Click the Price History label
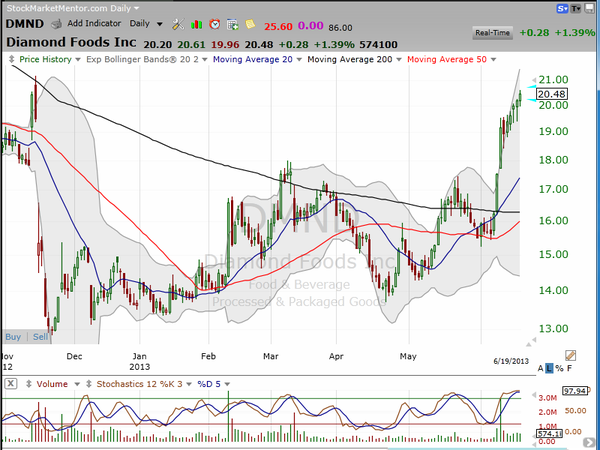This screenshot has width=600, height=450. tap(46, 59)
